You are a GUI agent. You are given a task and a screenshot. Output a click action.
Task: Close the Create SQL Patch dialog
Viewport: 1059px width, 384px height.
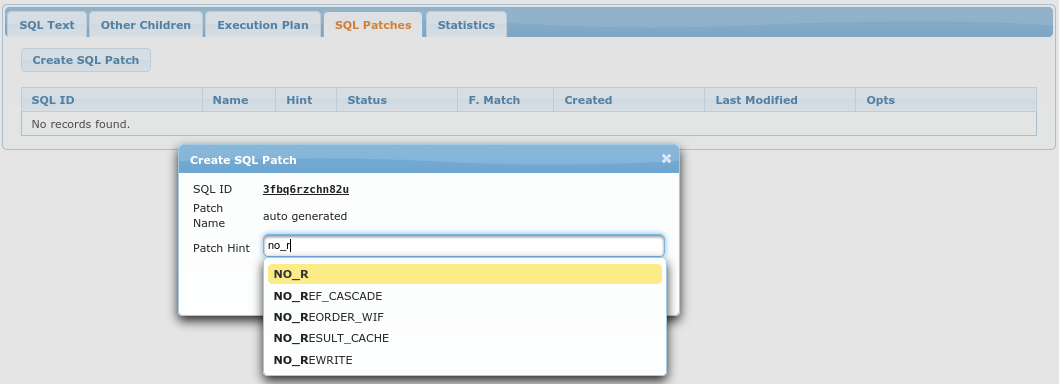click(666, 159)
